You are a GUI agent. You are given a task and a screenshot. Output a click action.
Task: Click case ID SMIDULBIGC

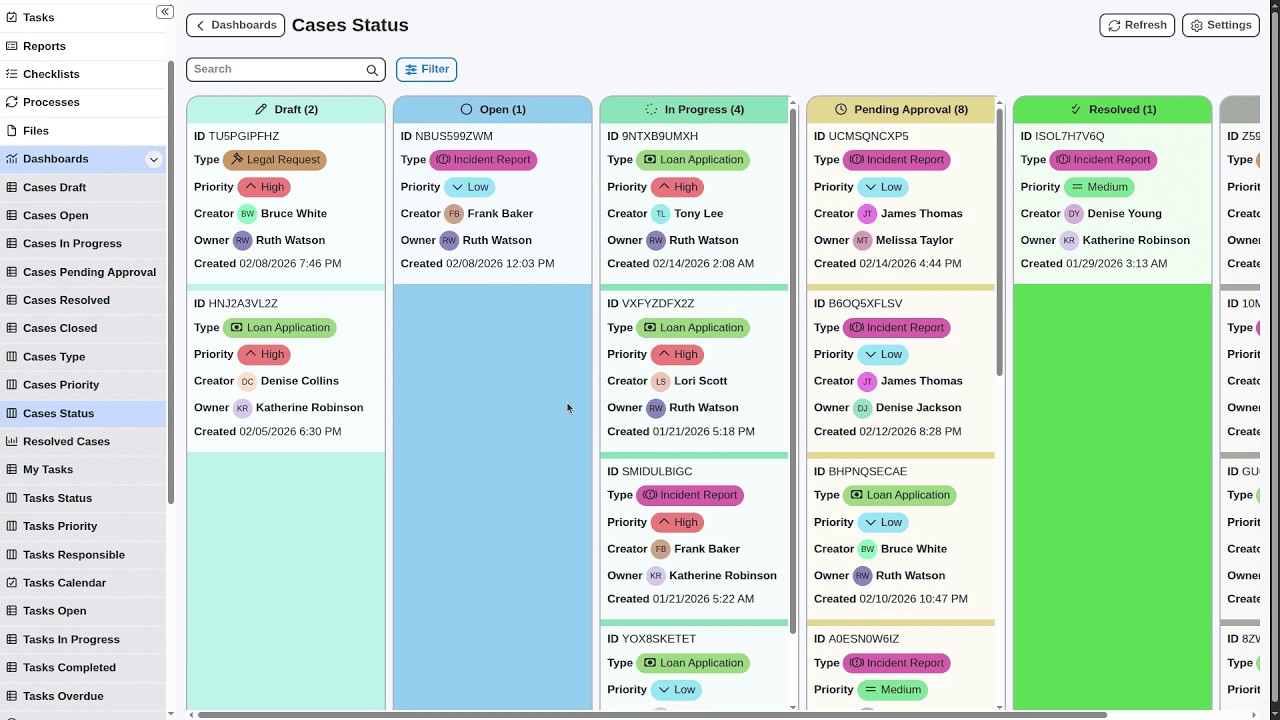(x=657, y=471)
